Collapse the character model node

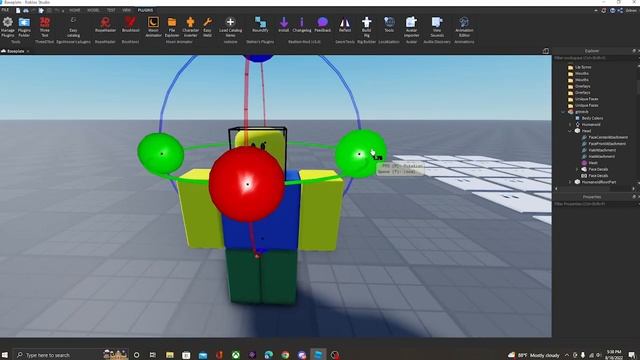pyautogui.click(x=563, y=112)
